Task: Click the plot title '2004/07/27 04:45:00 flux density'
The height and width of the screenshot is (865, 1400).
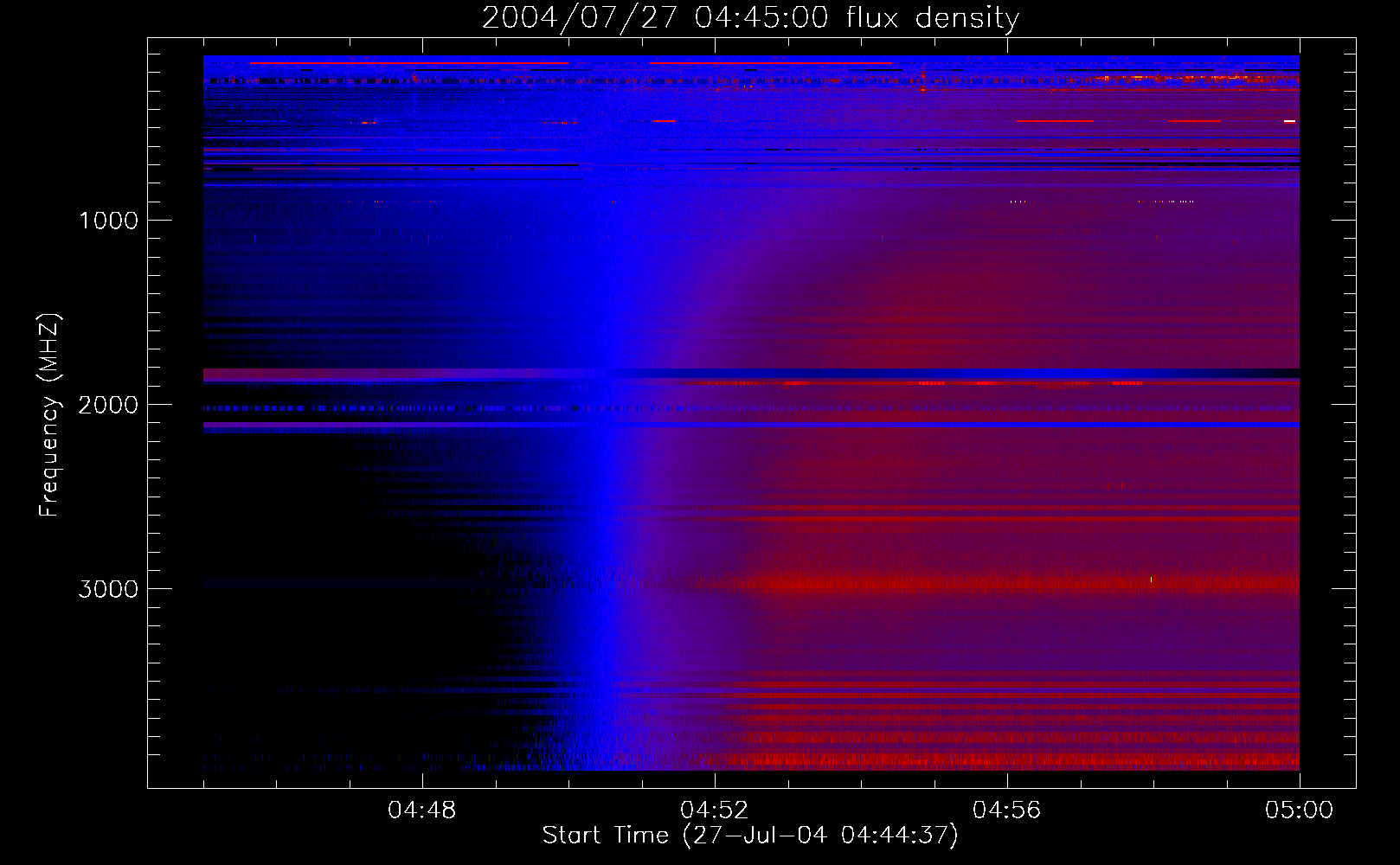Action: click(x=750, y=17)
